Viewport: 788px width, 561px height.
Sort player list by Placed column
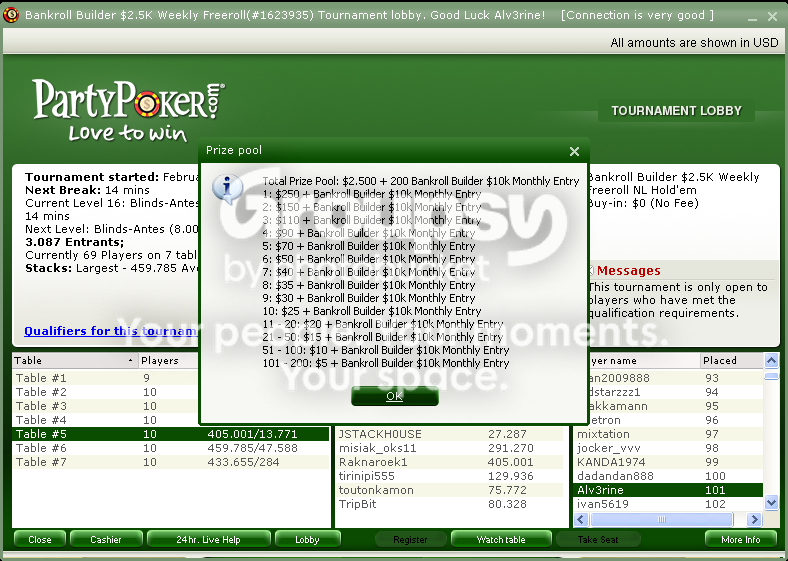(731, 360)
